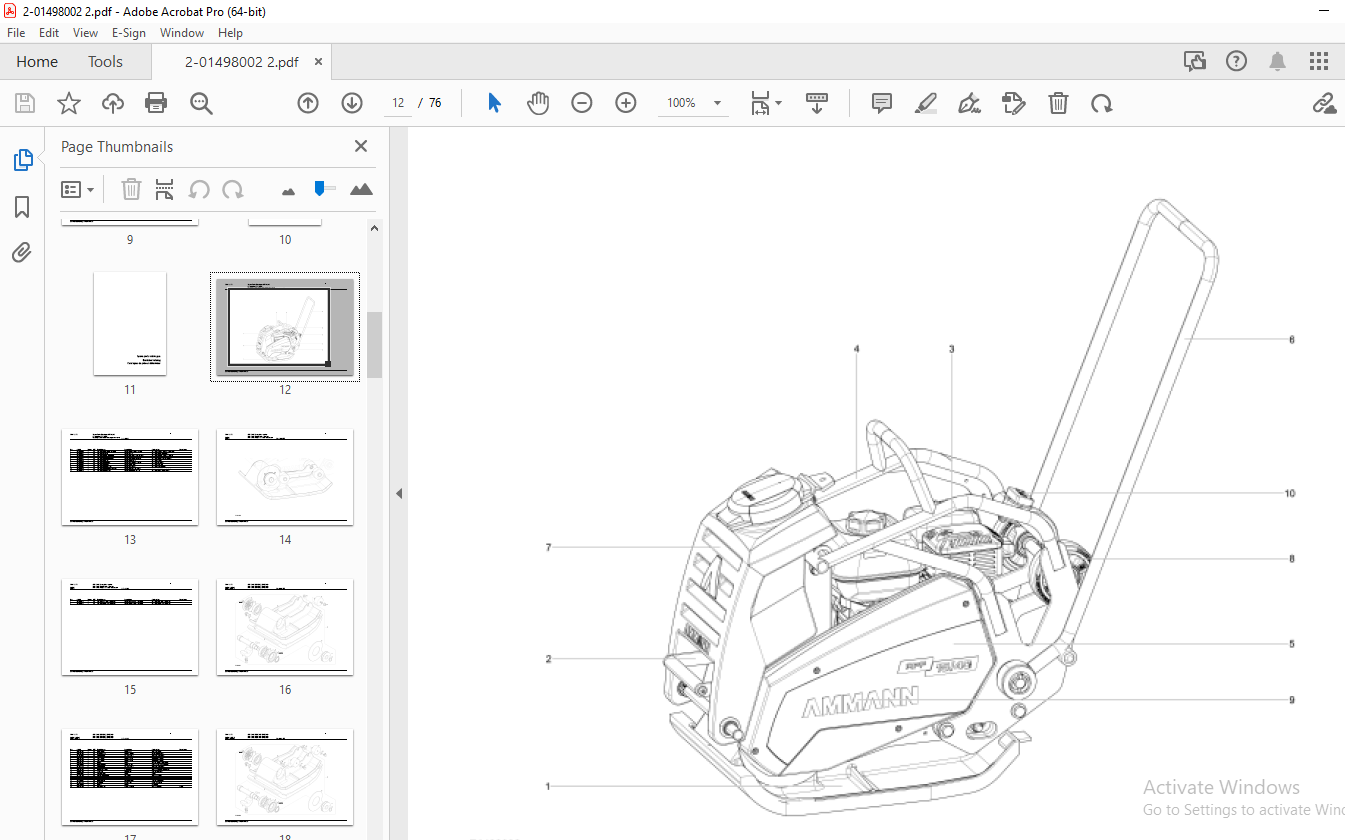1345x840 pixels.
Task: Open the Bookmarks side panel
Action: (22, 207)
